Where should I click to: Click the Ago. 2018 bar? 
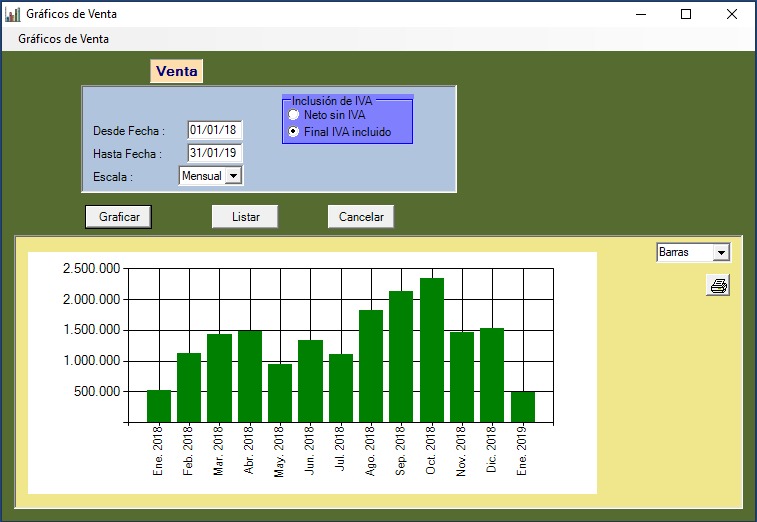[371, 366]
